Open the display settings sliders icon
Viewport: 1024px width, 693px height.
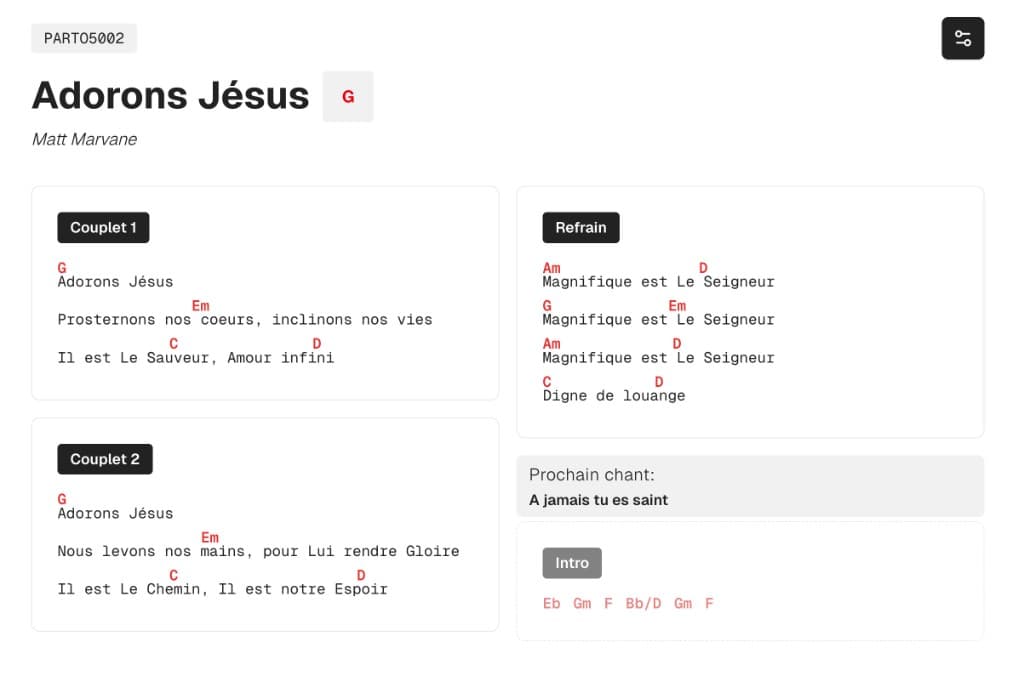(x=962, y=38)
